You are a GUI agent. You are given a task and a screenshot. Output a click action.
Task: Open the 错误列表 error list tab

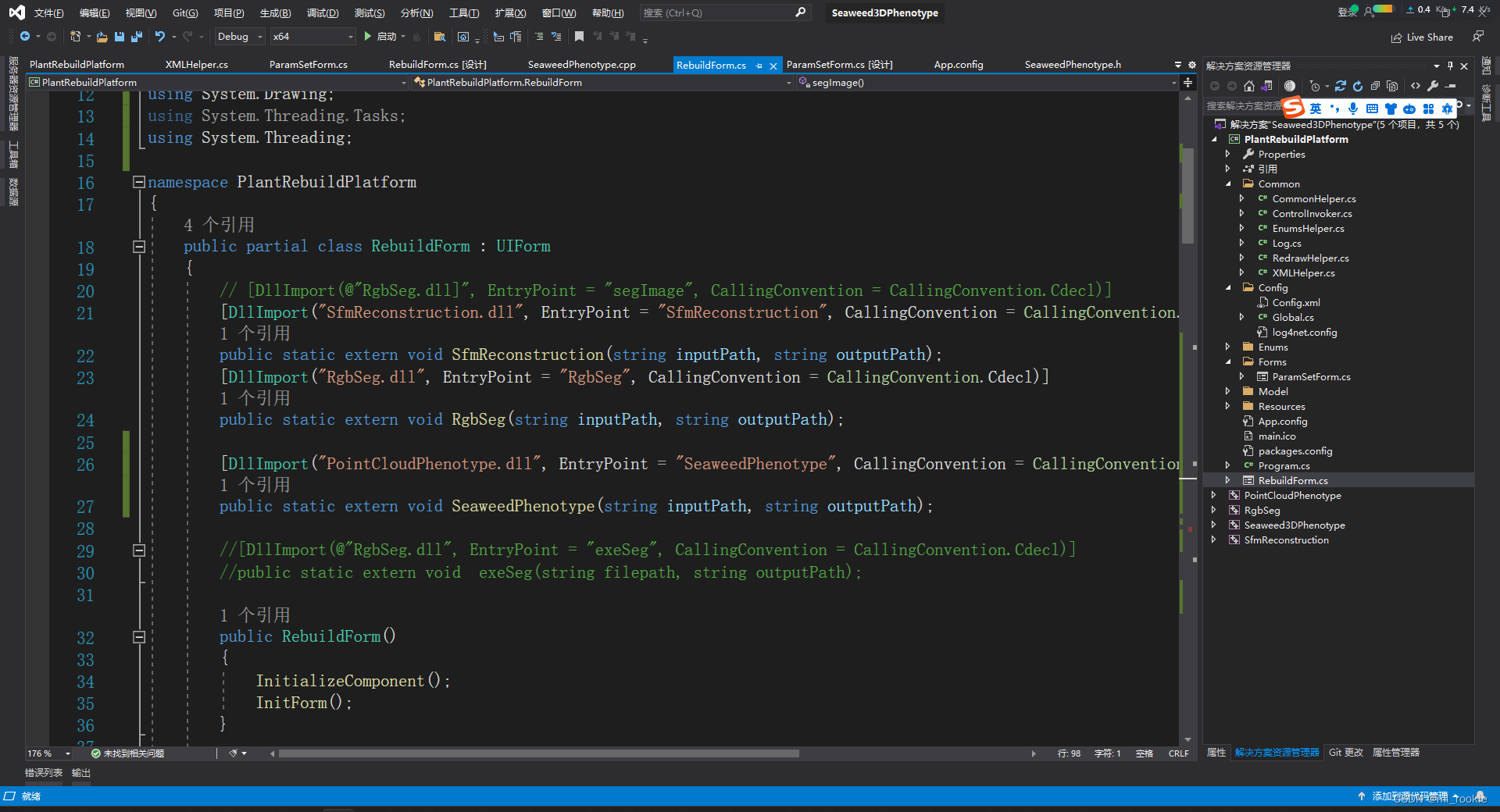[x=44, y=773]
